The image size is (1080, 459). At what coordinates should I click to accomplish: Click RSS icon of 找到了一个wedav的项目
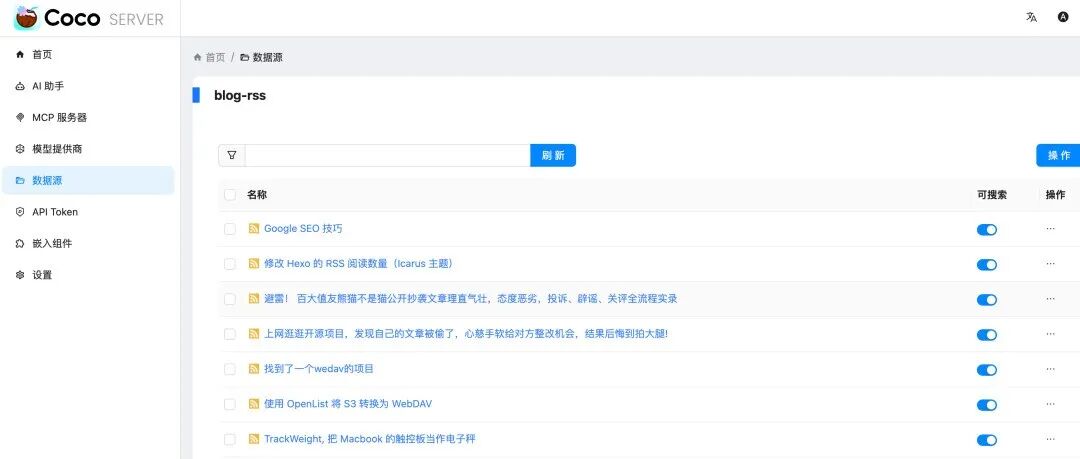[253, 369]
